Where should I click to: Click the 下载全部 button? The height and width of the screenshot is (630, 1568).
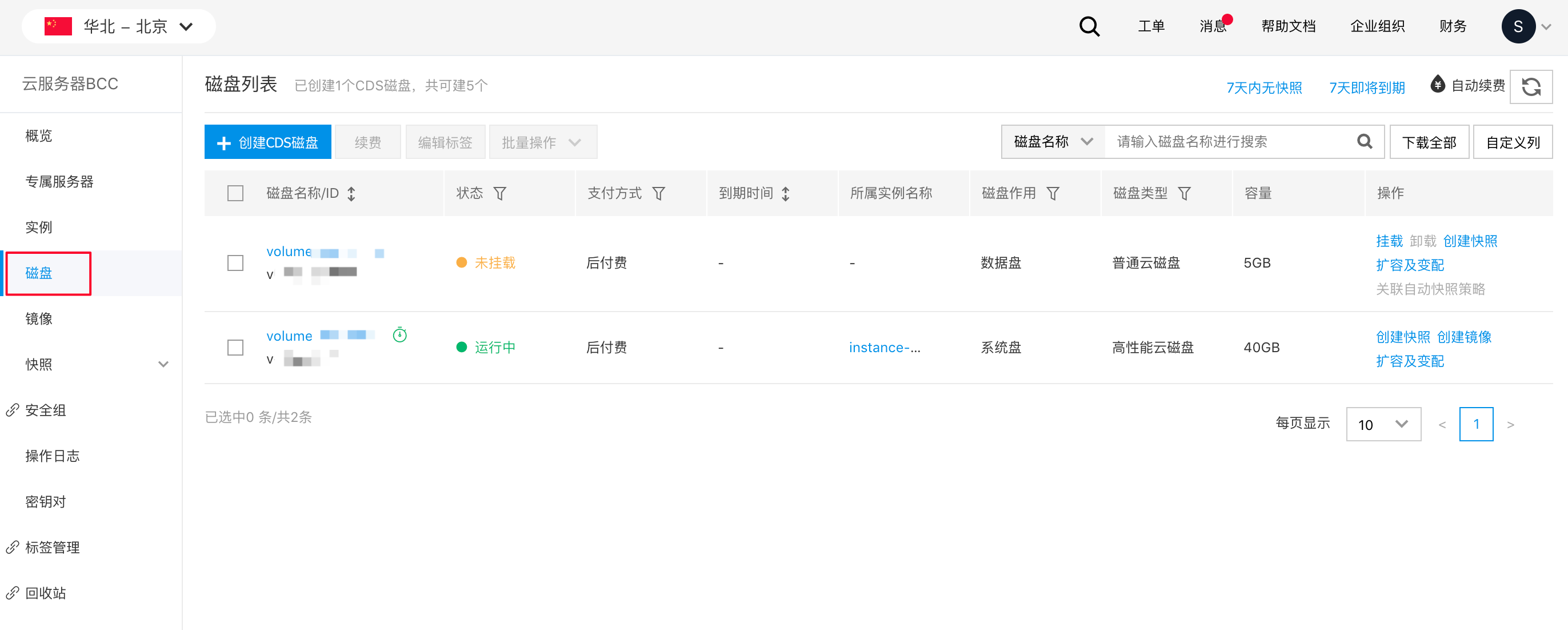[1429, 142]
